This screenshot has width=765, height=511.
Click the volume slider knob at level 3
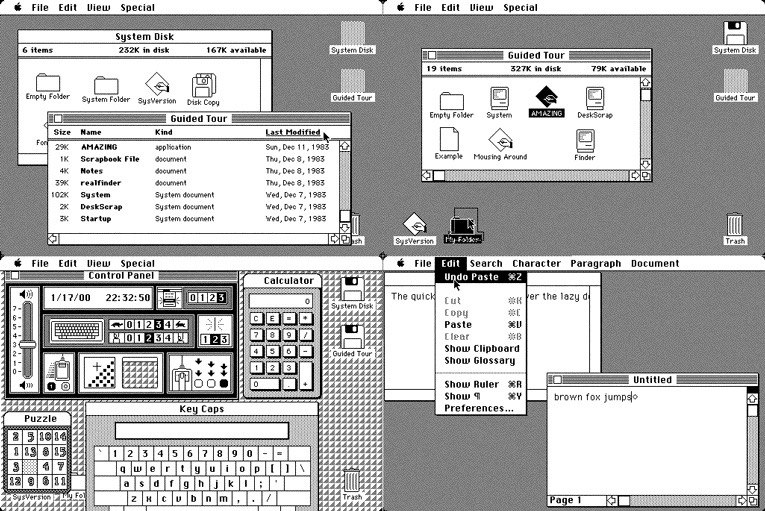pos(27,345)
